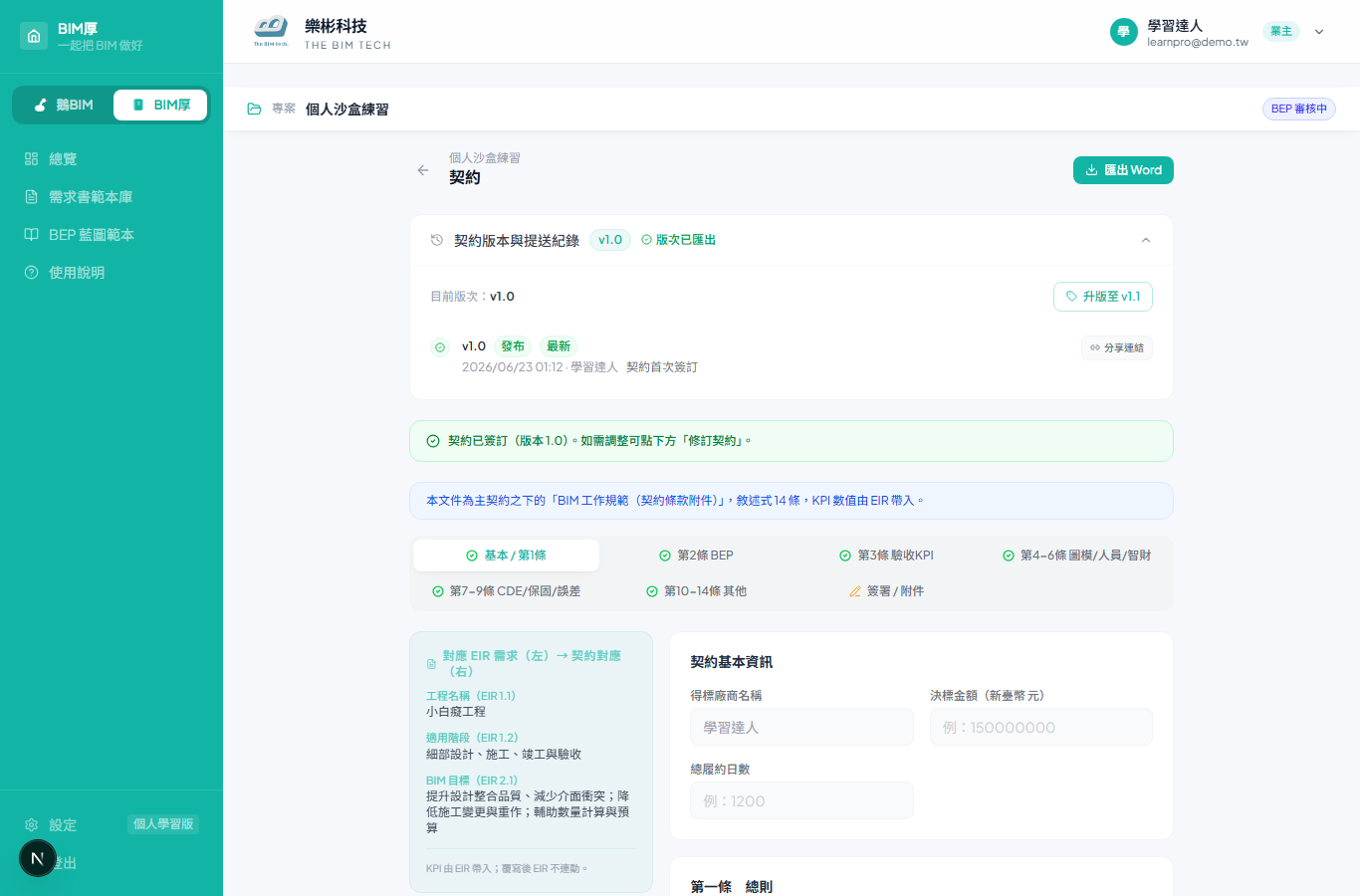Image resolution: width=1360 pixels, height=896 pixels.
Task: Click the home icon in sidebar header
Action: point(34,36)
